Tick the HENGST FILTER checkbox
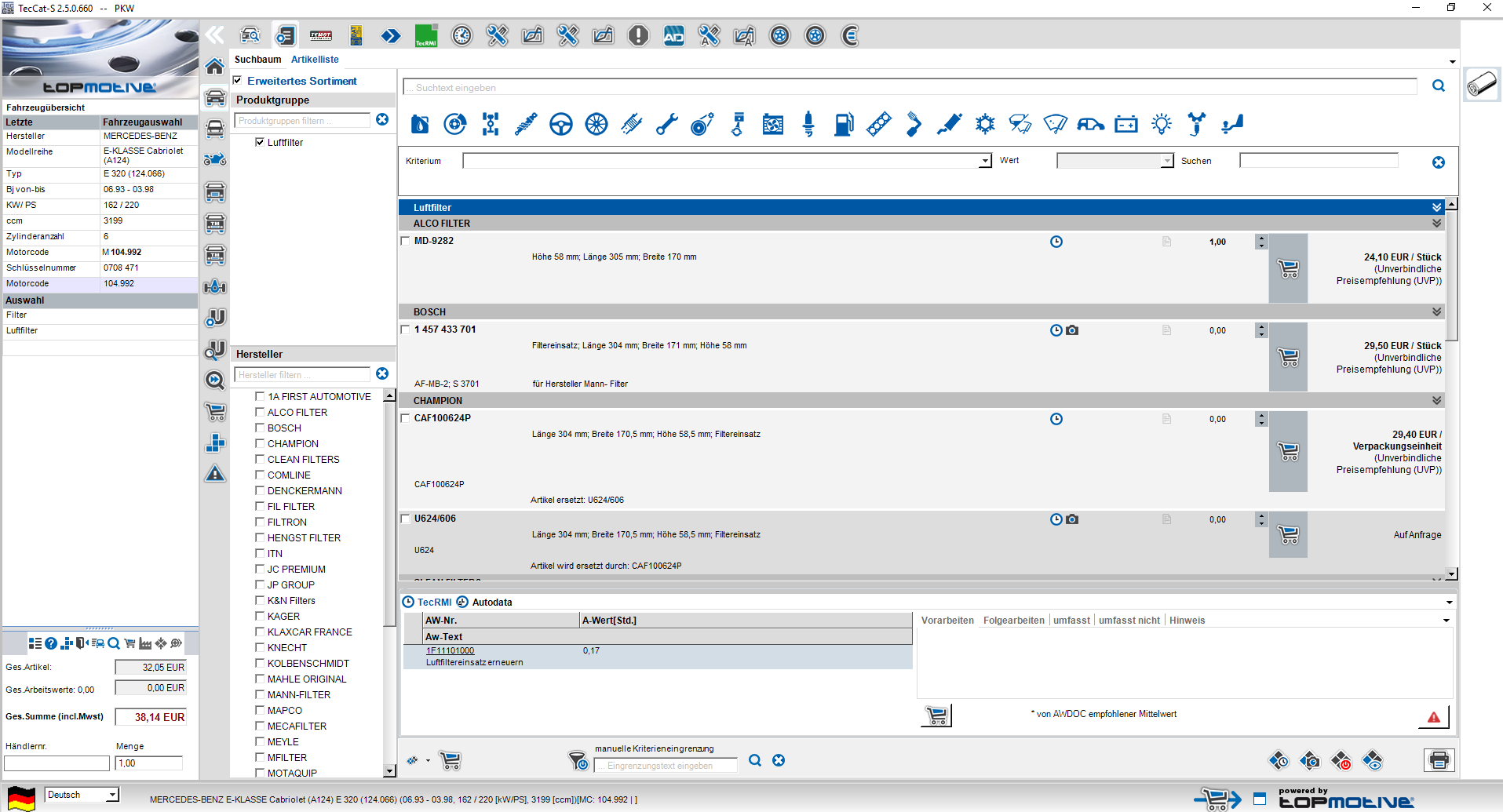1503x812 pixels. pos(260,537)
